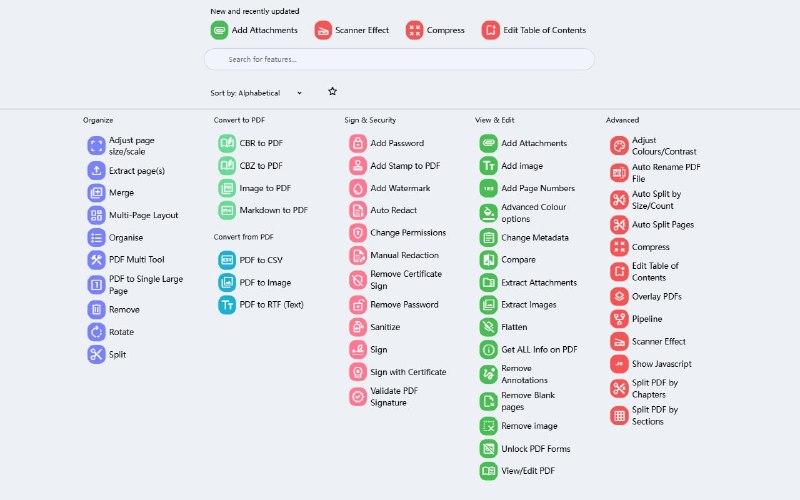Click the Merge tool icon
800x500 pixels.
(96, 193)
